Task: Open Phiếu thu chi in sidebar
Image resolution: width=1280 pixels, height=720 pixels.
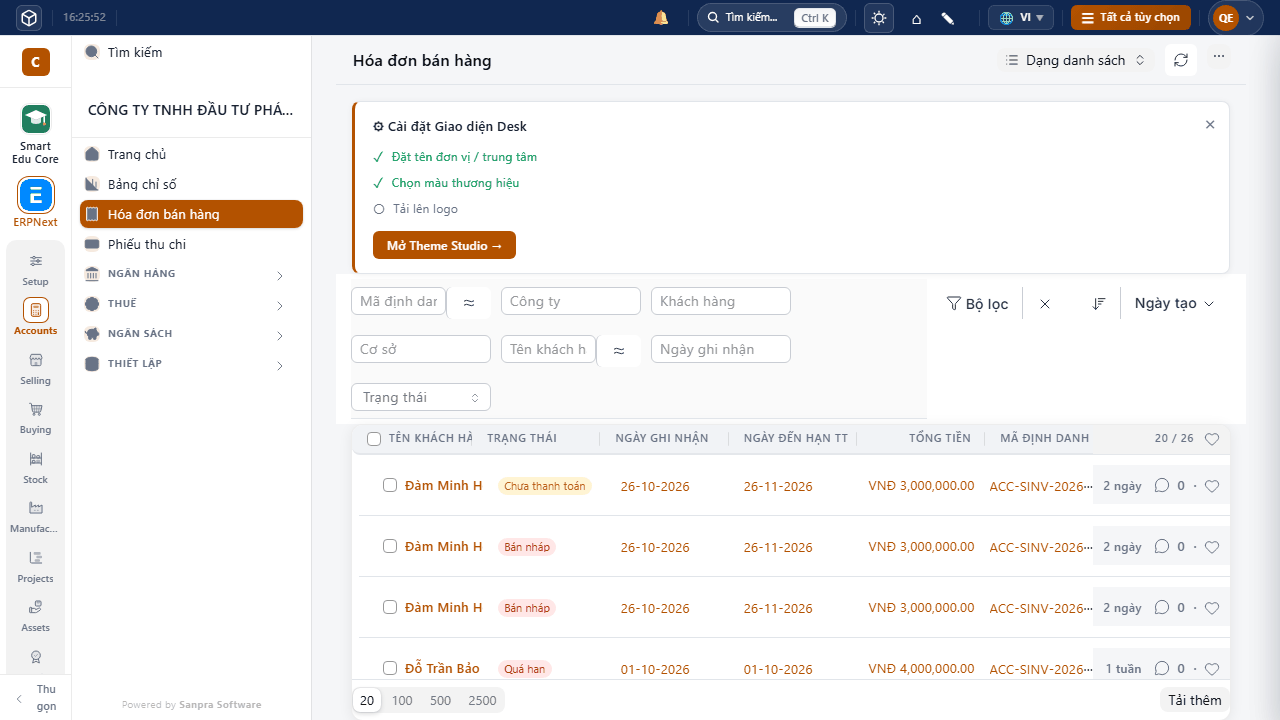Action: tap(191, 244)
